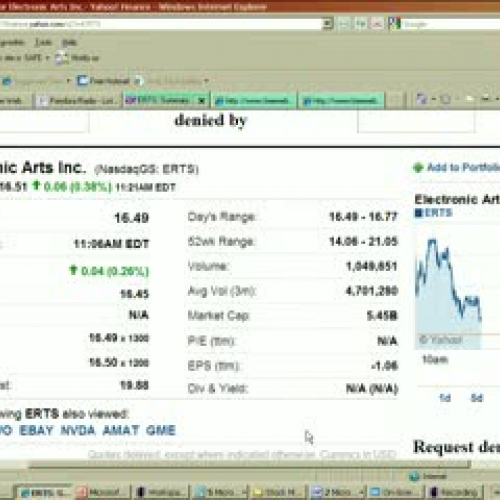Image resolution: width=500 pixels, height=500 pixels.
Task: Switch to Recording taskbar button
Action: [455, 492]
